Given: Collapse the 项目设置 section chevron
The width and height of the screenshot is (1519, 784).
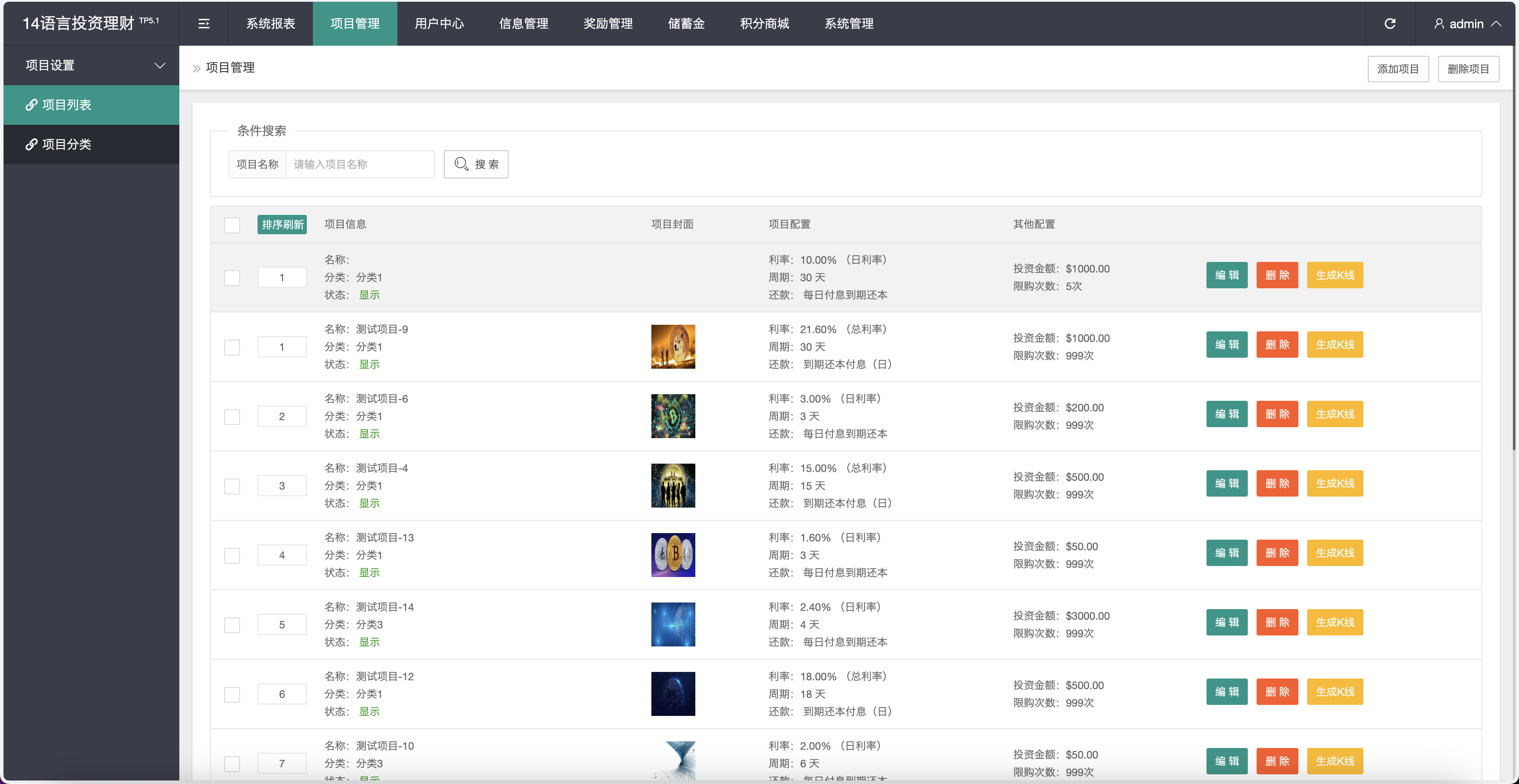Looking at the screenshot, I should pyautogui.click(x=159, y=65).
